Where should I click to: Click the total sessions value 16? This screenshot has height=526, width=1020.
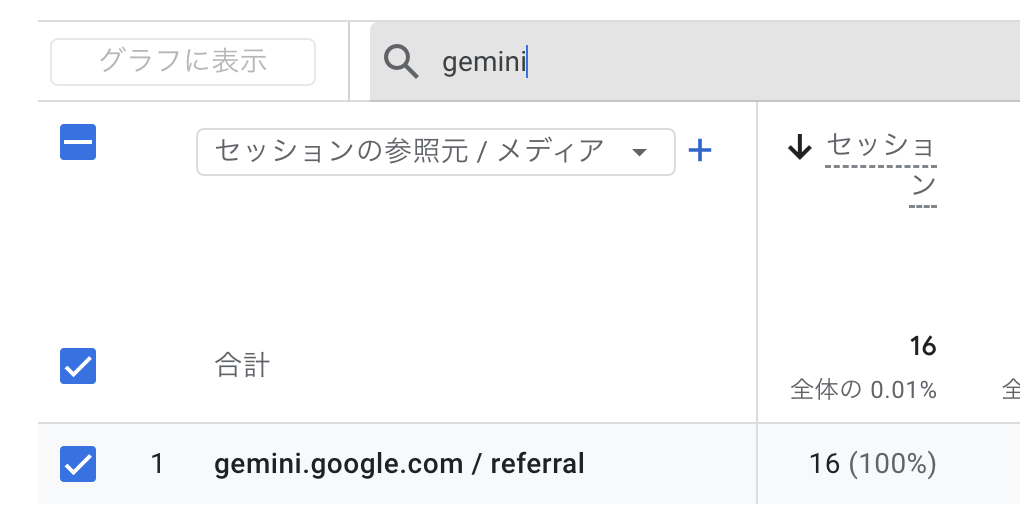922,347
